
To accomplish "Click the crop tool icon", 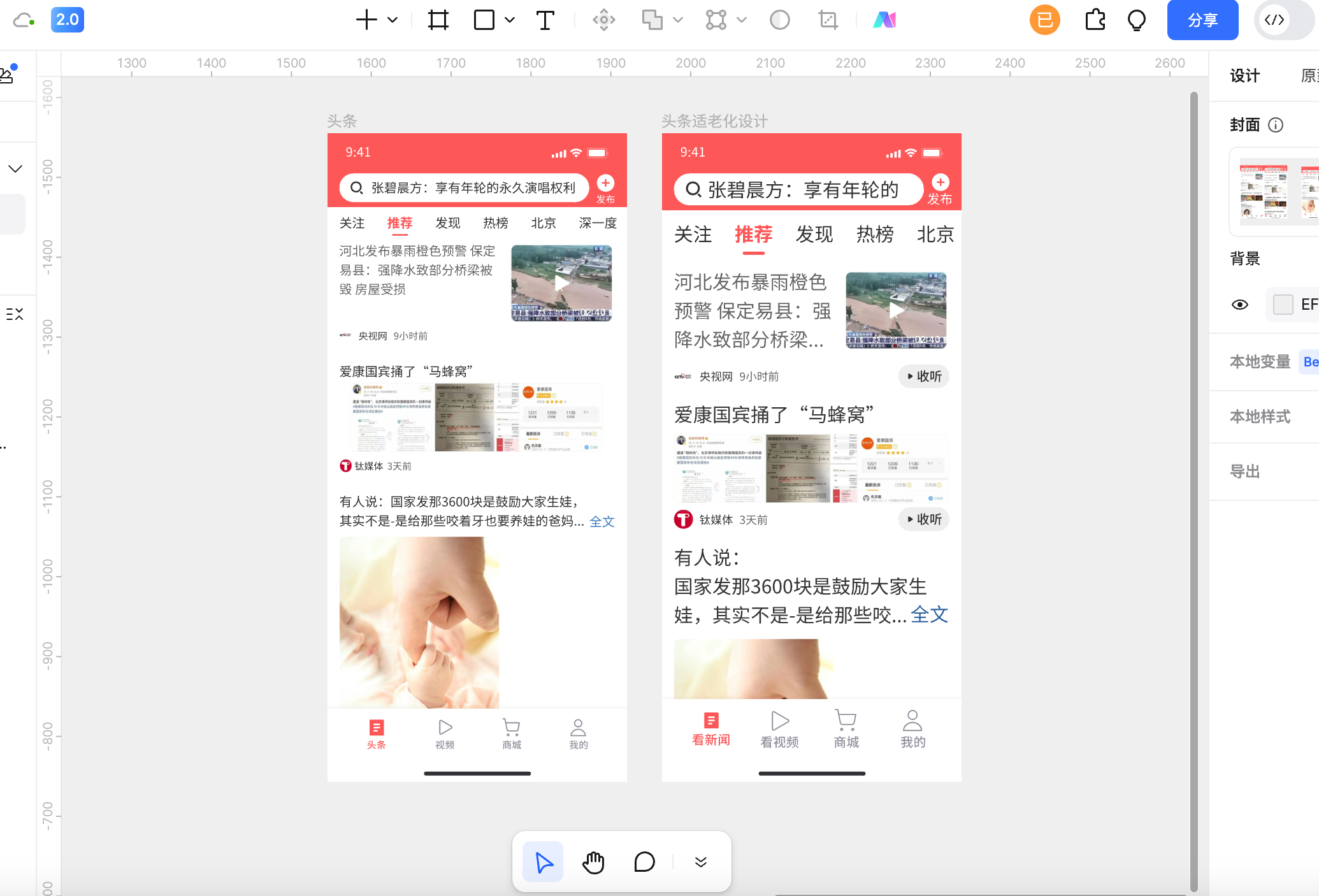I will point(828,20).
